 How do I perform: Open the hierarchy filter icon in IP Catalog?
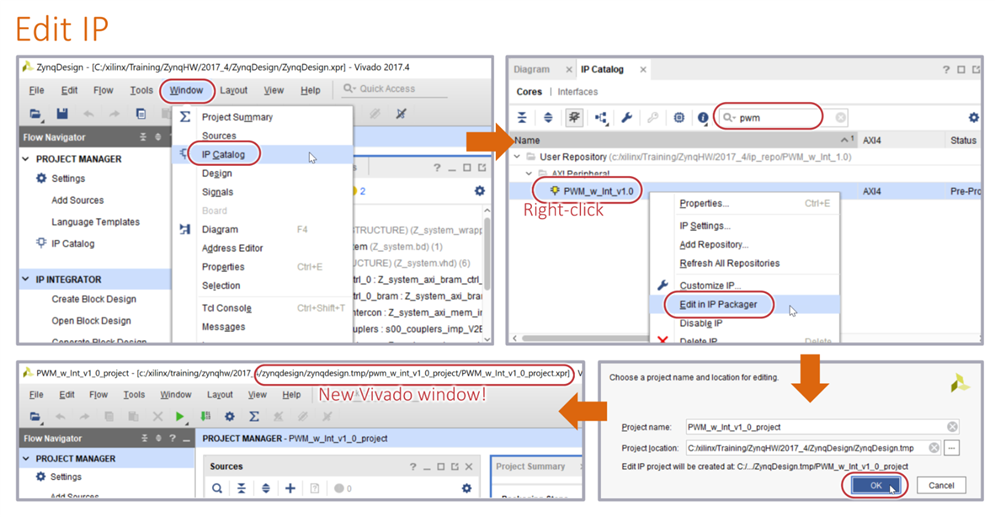click(601, 117)
